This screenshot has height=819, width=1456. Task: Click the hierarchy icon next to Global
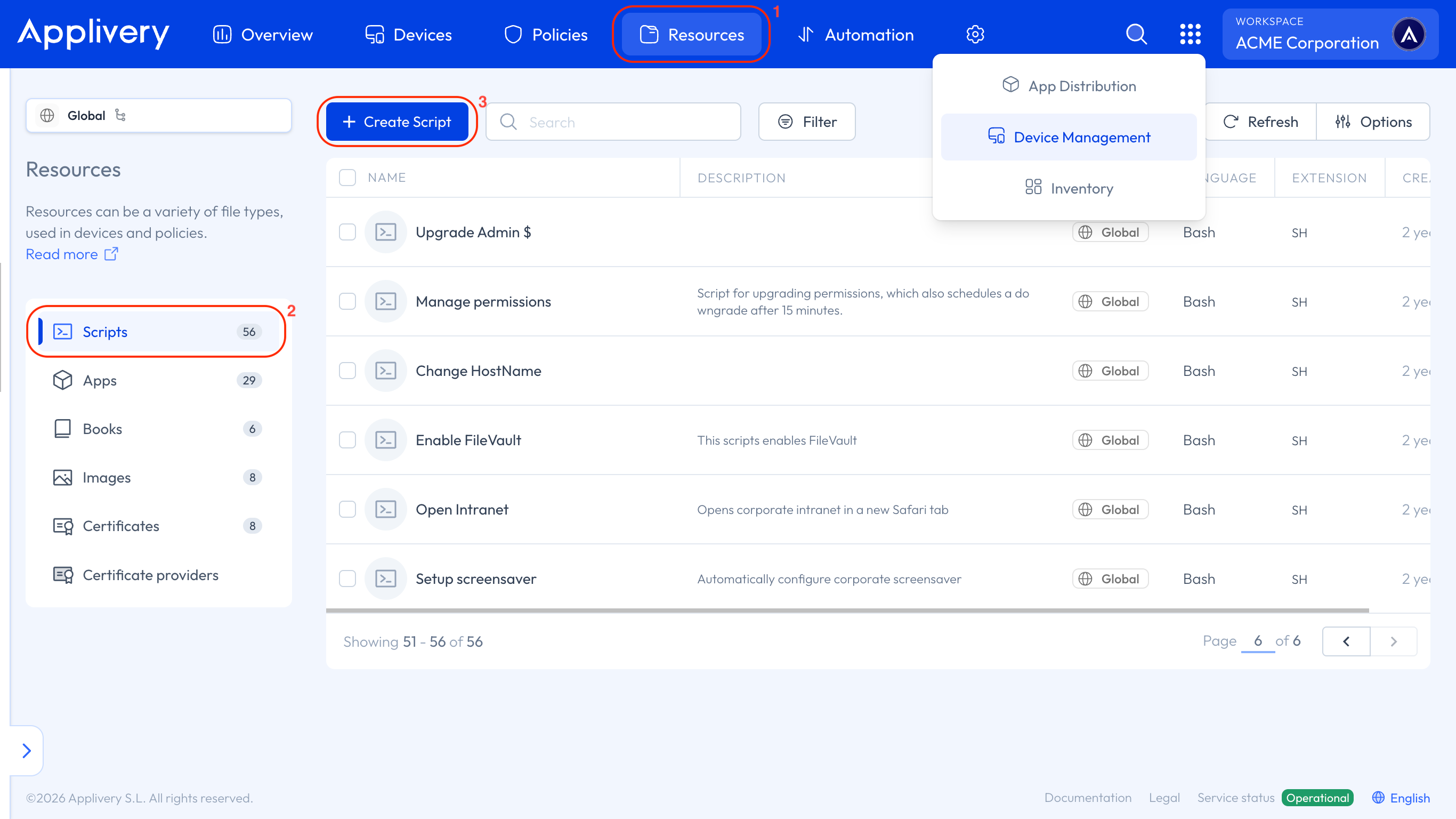pyautogui.click(x=120, y=115)
